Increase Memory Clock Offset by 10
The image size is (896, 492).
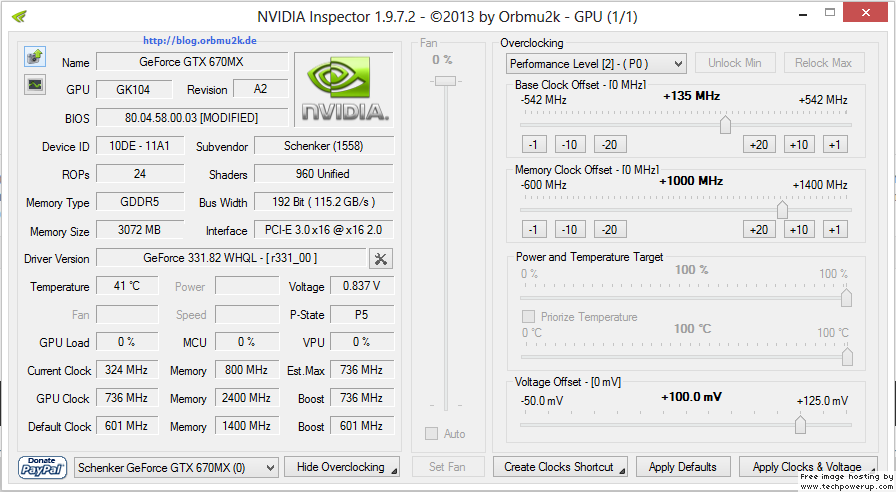tap(799, 230)
